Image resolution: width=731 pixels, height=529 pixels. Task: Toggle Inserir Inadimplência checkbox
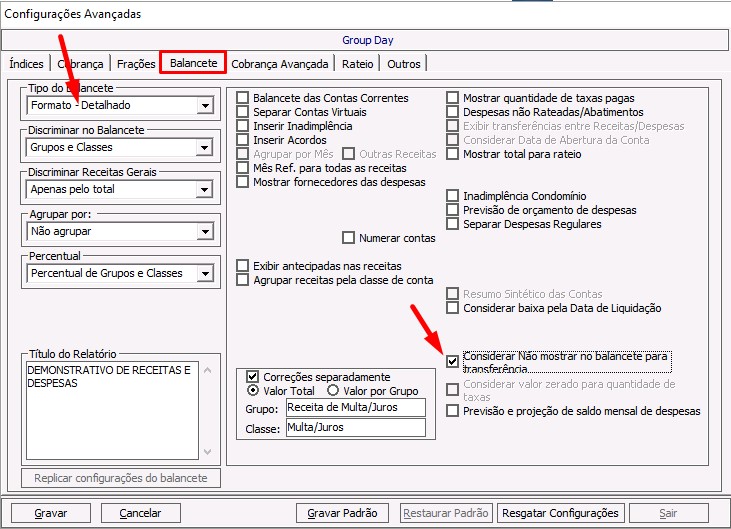coord(242,126)
